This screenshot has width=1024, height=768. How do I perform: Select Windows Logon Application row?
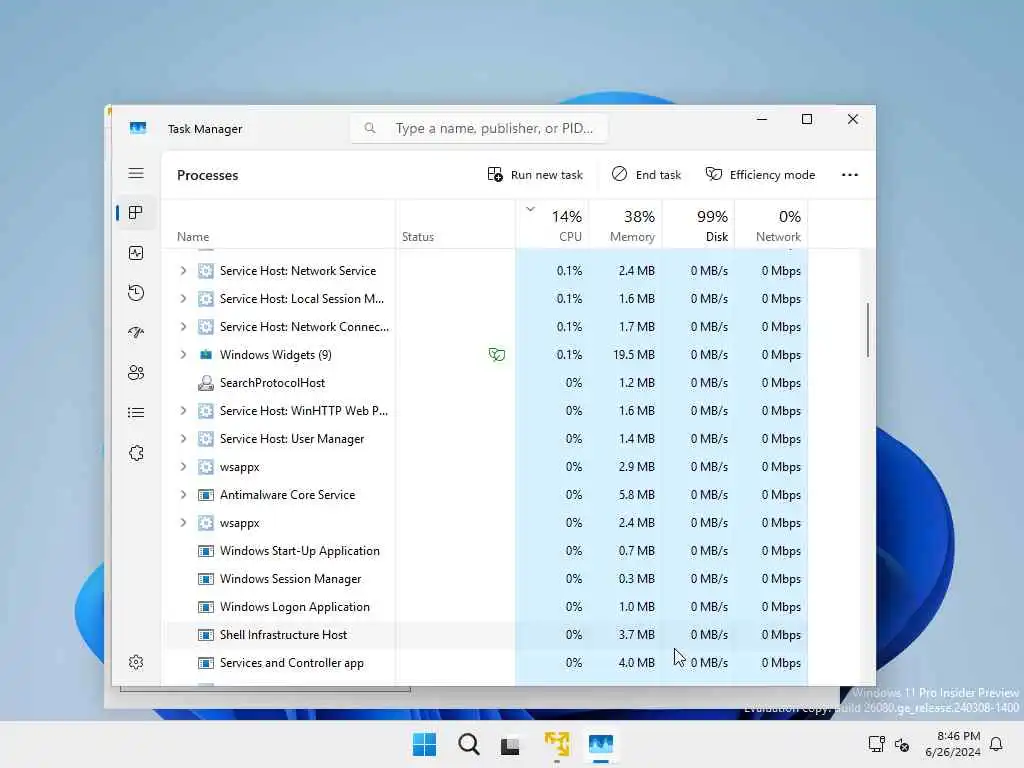(485, 607)
